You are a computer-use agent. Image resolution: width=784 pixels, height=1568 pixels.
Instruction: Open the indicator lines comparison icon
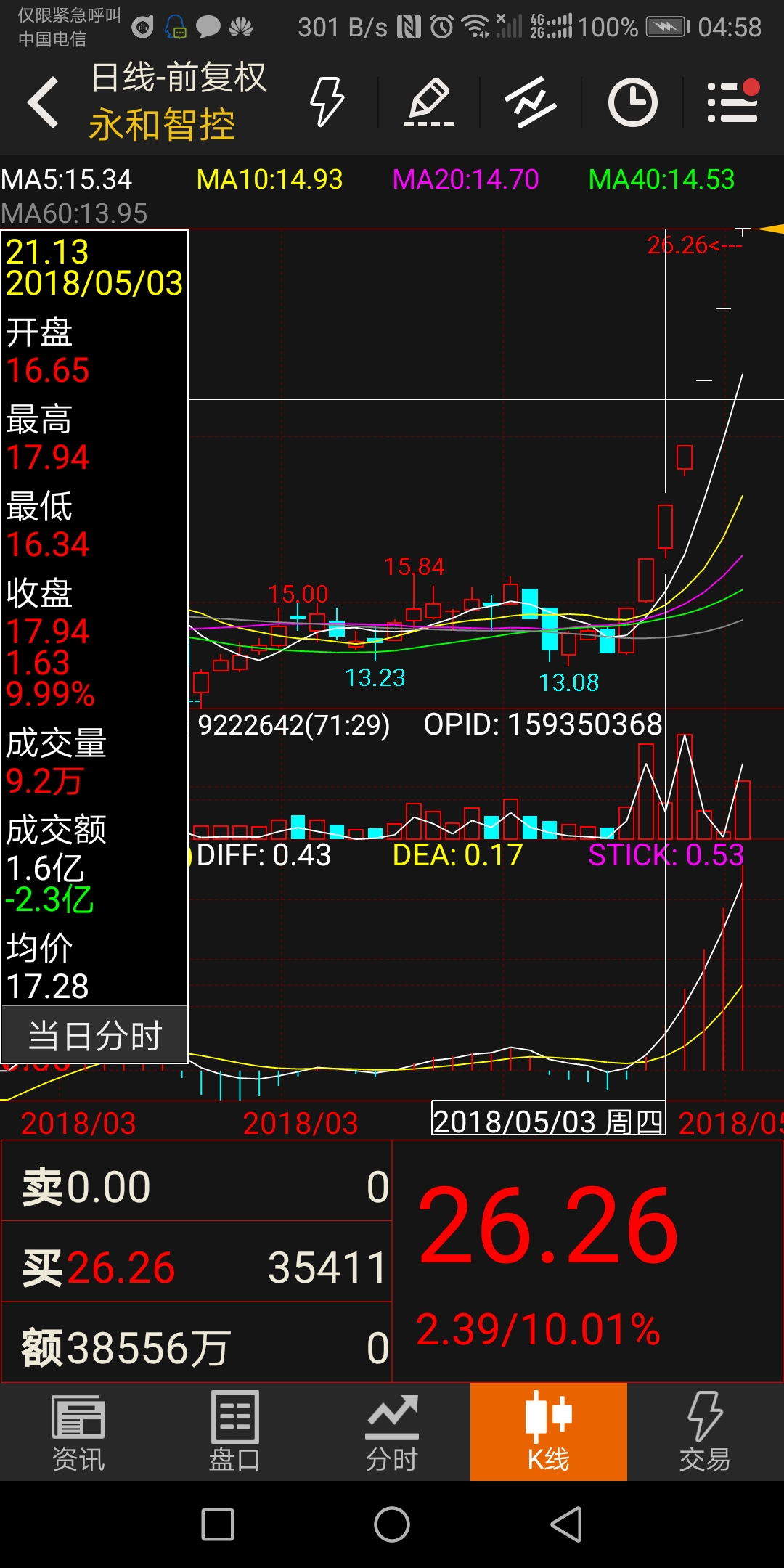531,102
